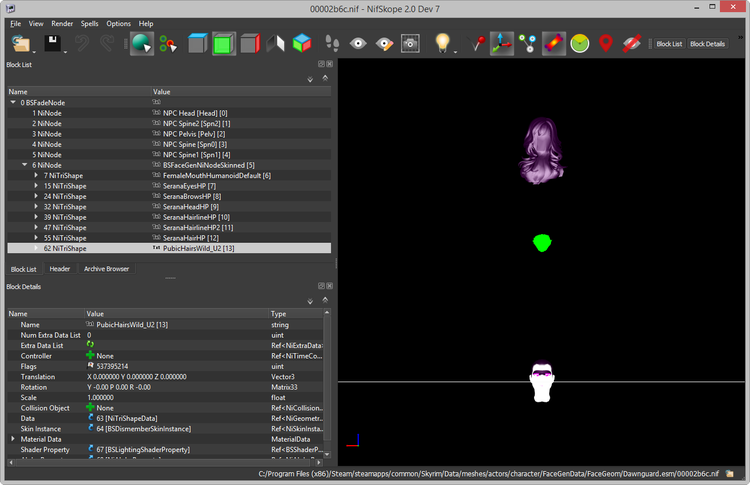Toggle the red location marker icon
This screenshot has height=485, width=750.
point(606,44)
